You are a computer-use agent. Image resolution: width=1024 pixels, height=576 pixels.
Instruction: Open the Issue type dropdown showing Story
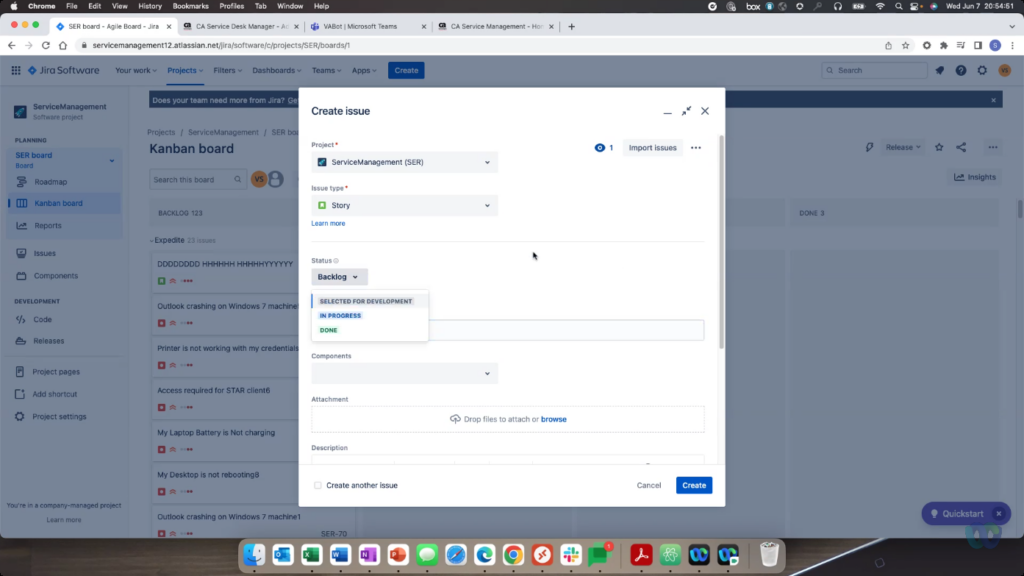click(405, 205)
